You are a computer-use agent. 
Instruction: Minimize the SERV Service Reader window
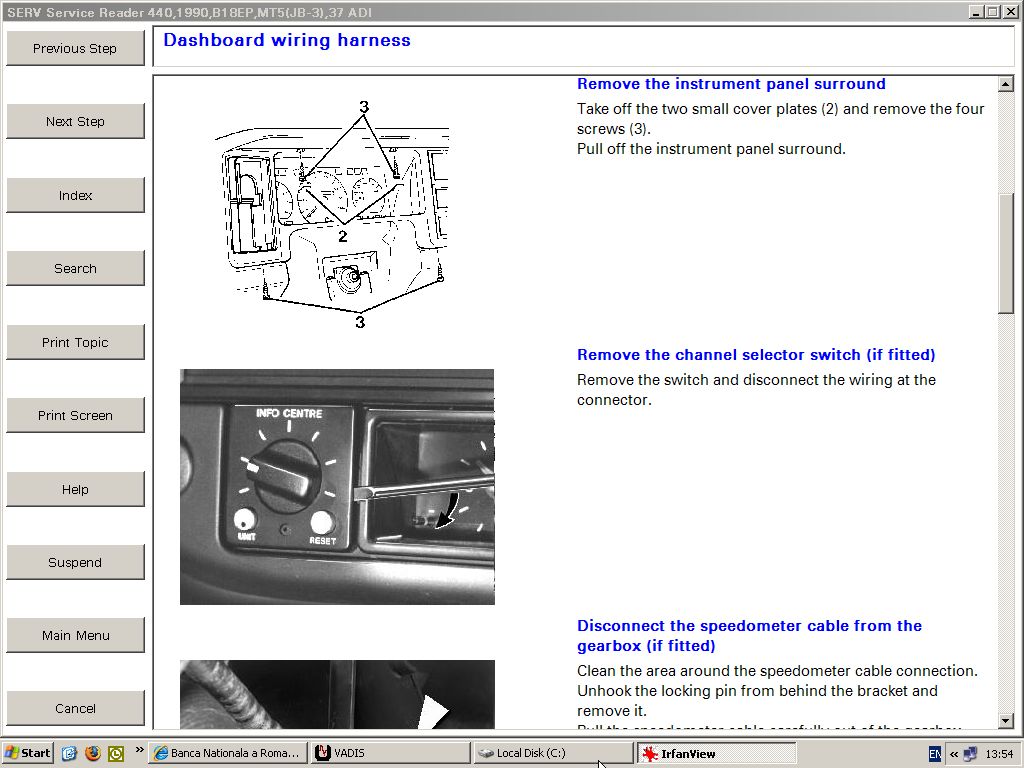coord(976,12)
